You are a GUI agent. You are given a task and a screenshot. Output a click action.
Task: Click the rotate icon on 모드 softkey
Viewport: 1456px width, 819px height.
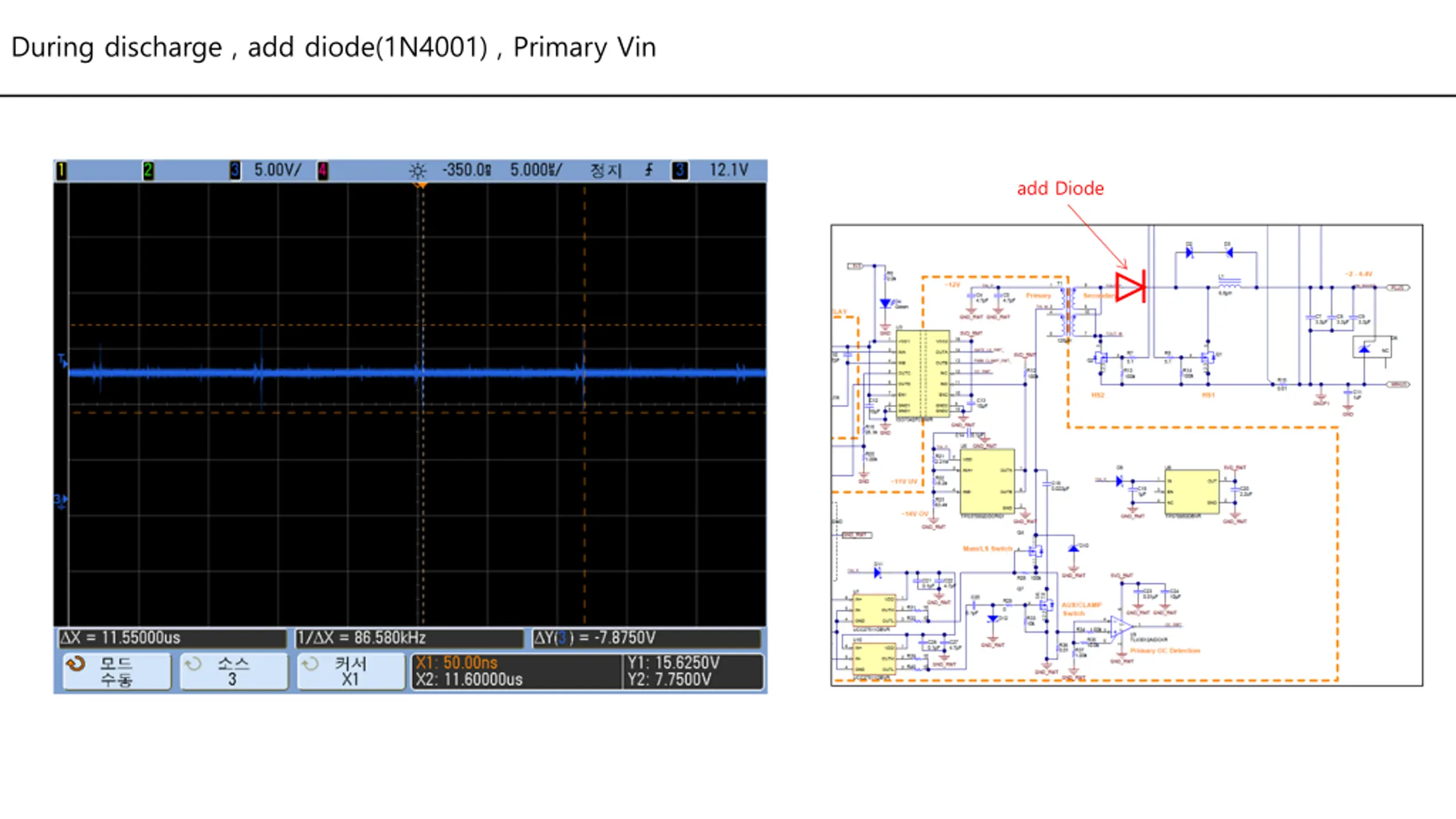[76, 664]
